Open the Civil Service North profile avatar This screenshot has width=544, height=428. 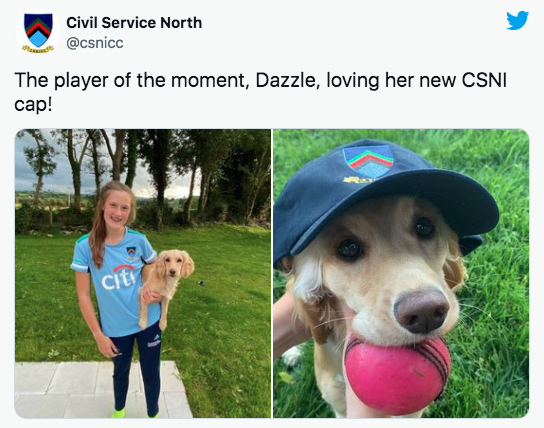click(x=38, y=32)
